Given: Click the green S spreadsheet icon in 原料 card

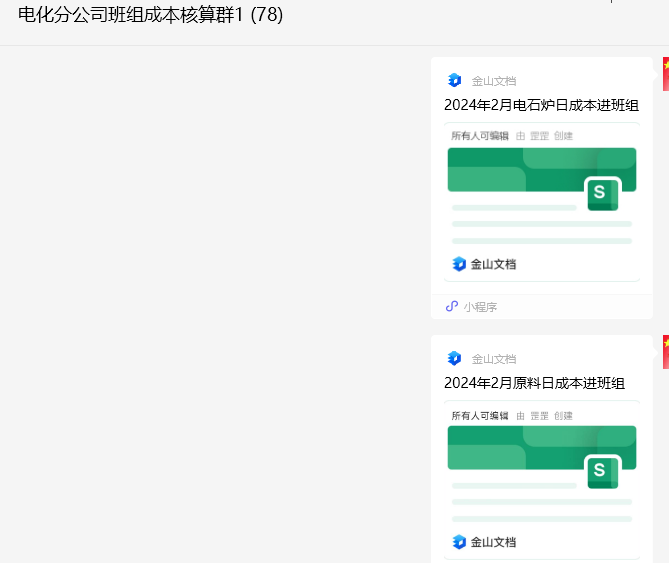Looking at the screenshot, I should coord(601,471).
